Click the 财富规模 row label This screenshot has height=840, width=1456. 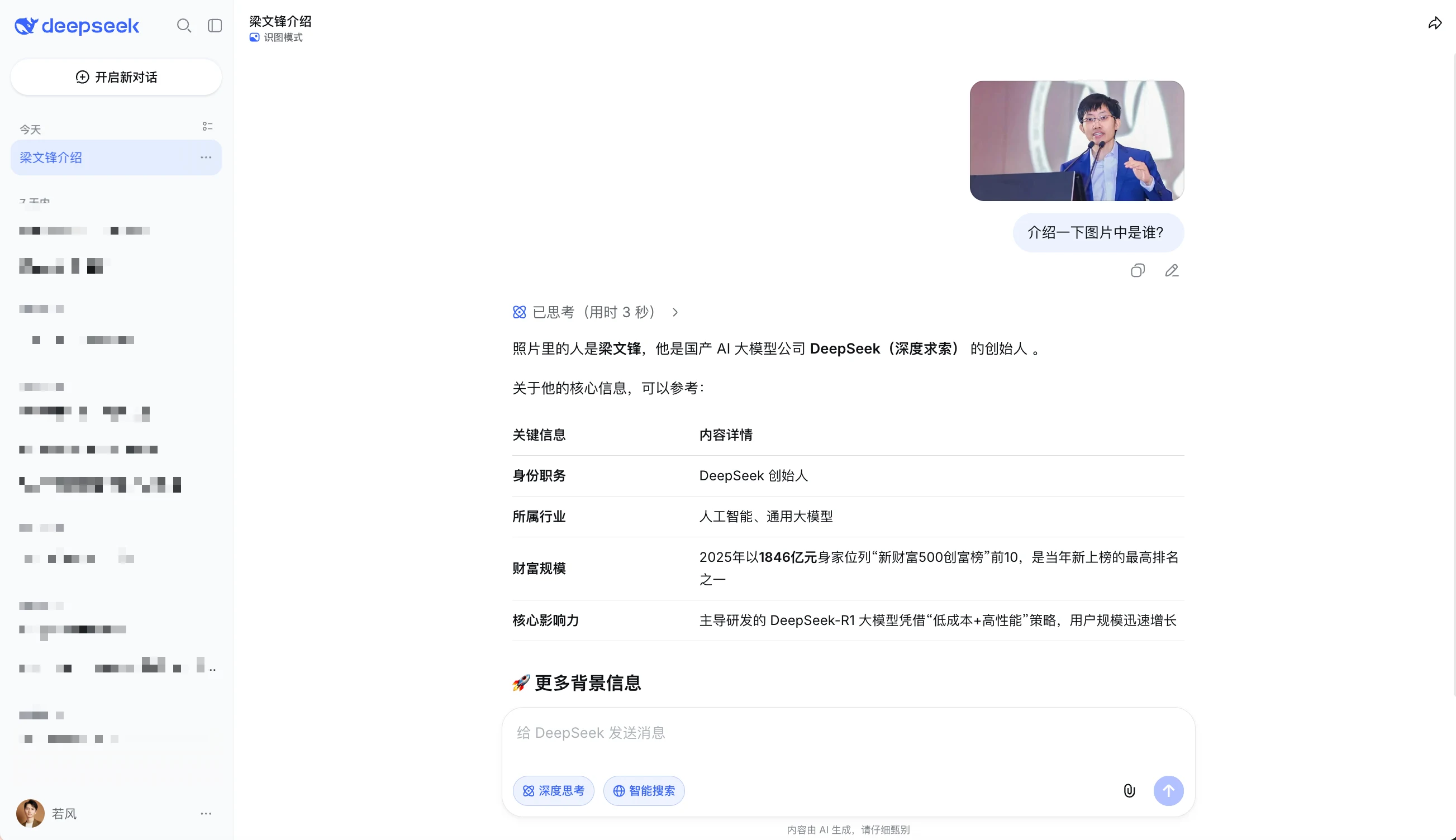[539, 568]
